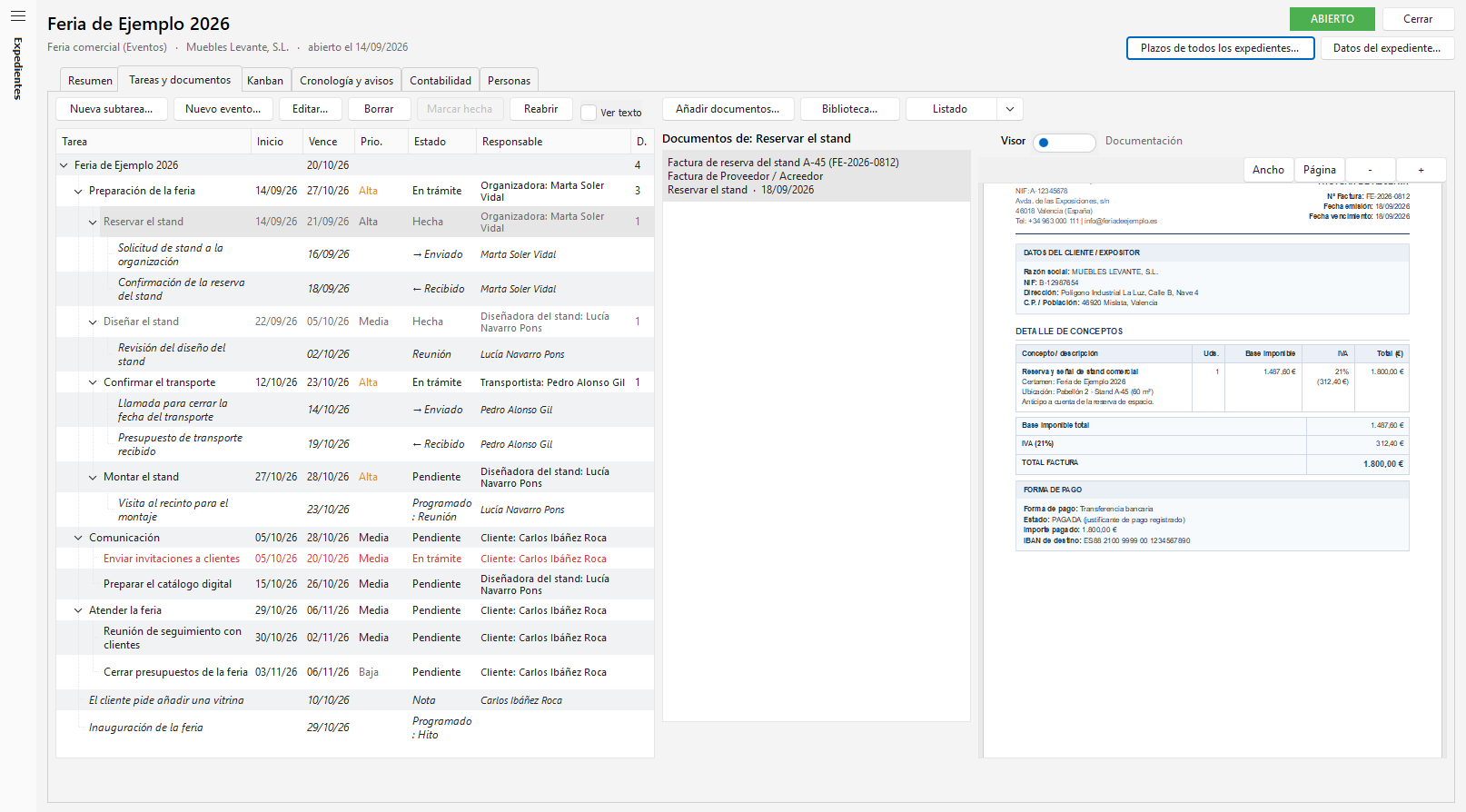Collapse the Comunicación task group

78,538
